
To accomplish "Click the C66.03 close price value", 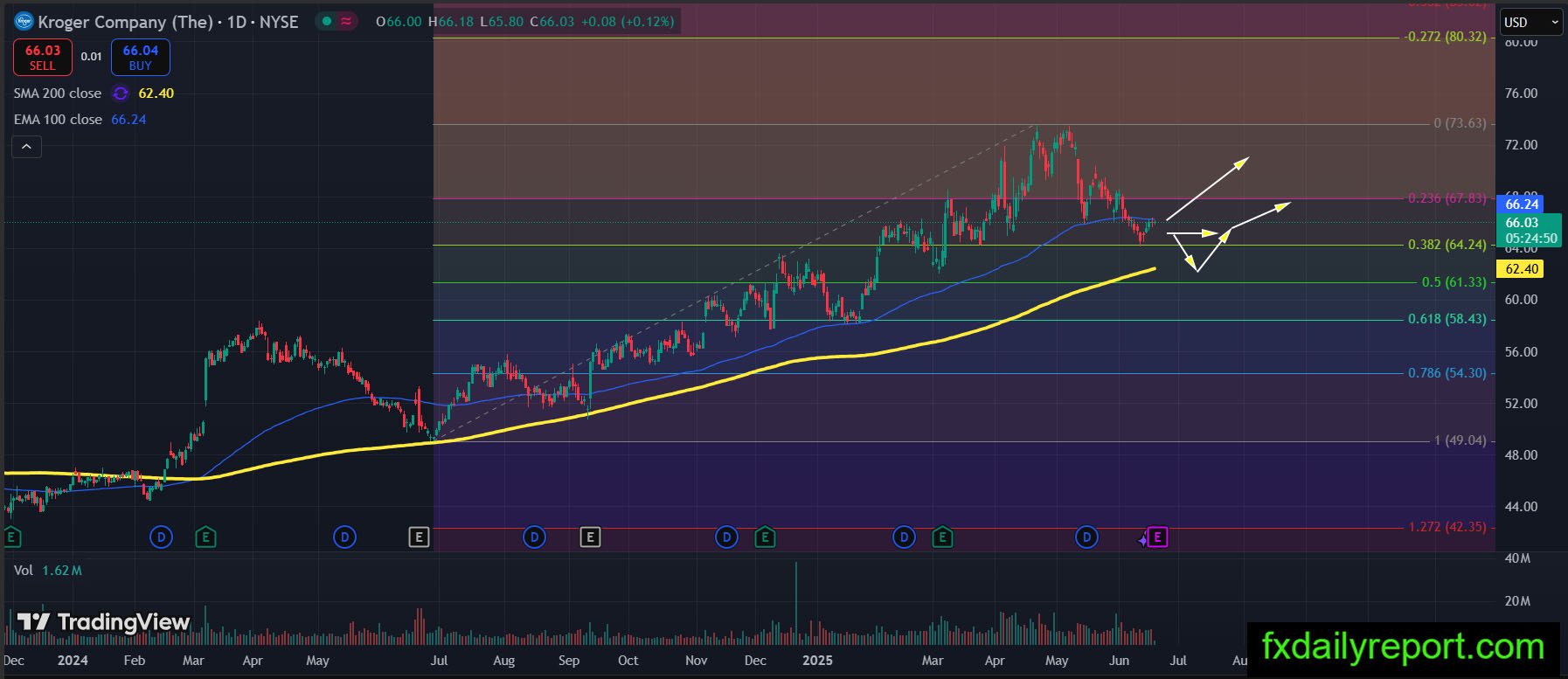I will (552, 21).
